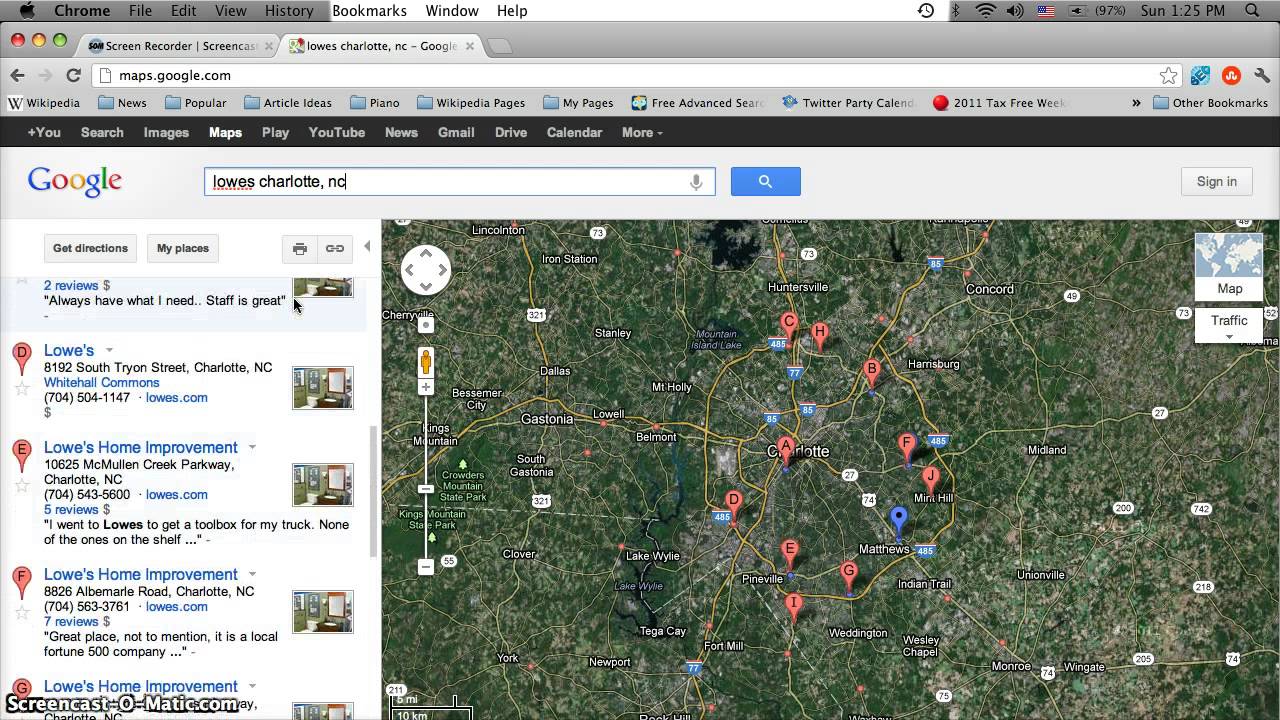Open the 5 reviews link

[x=71, y=510]
